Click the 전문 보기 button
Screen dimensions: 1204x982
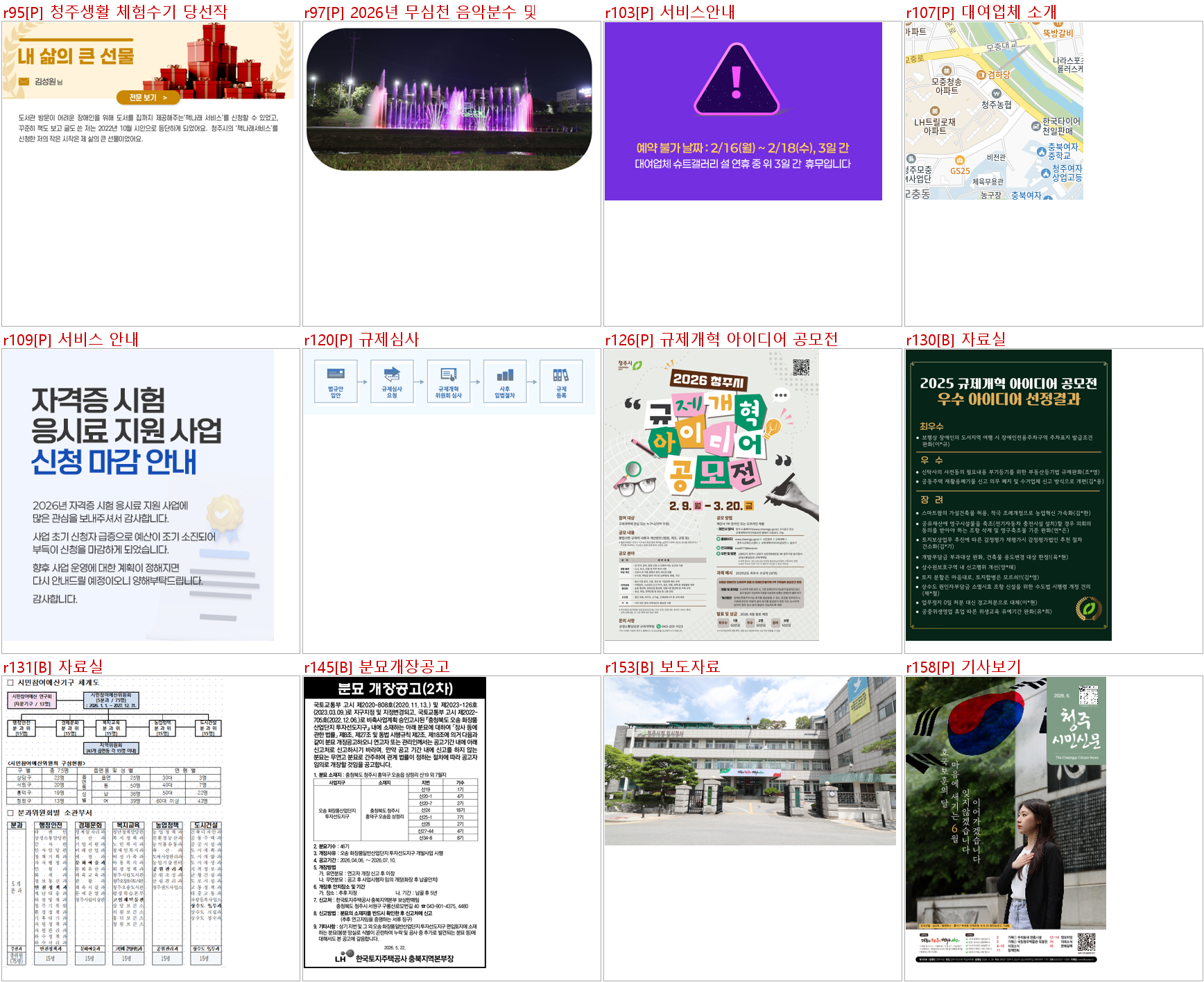(148, 98)
